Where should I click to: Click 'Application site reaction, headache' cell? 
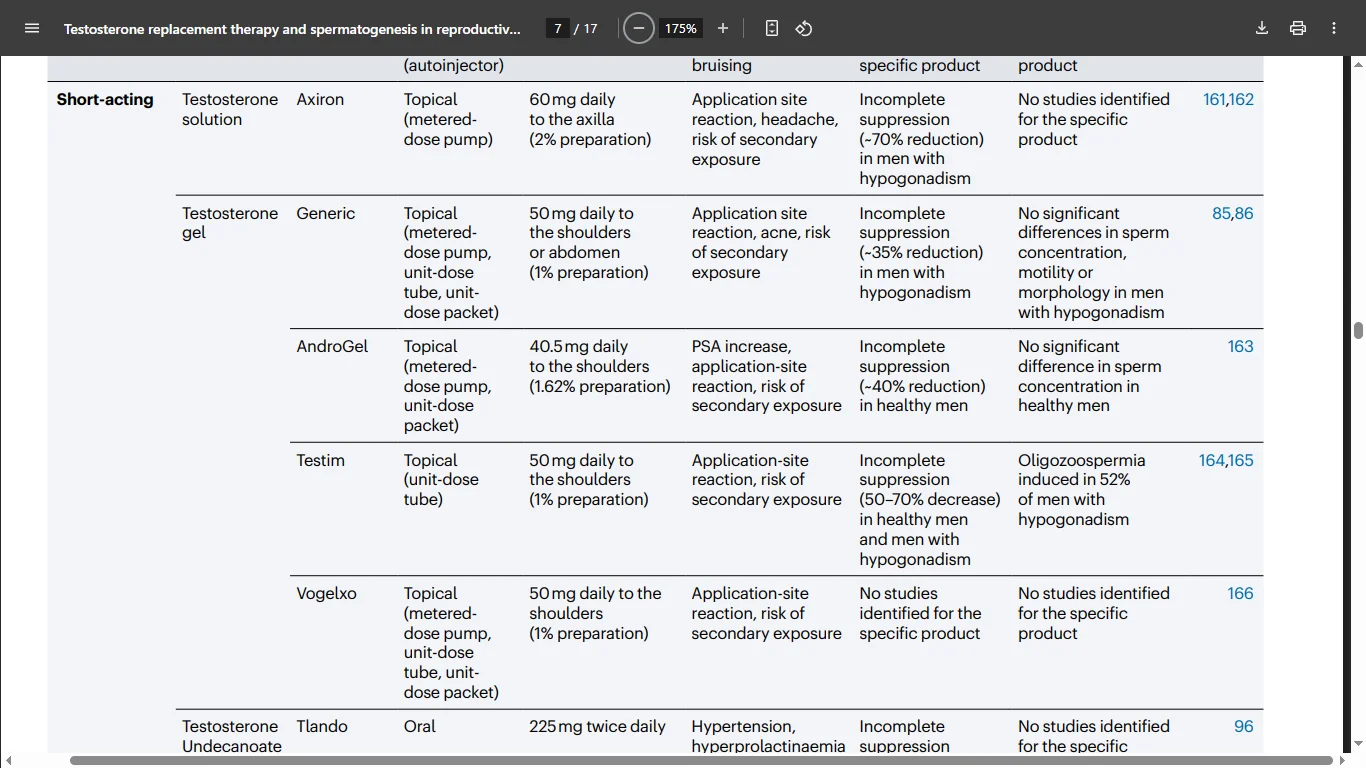tap(765, 129)
